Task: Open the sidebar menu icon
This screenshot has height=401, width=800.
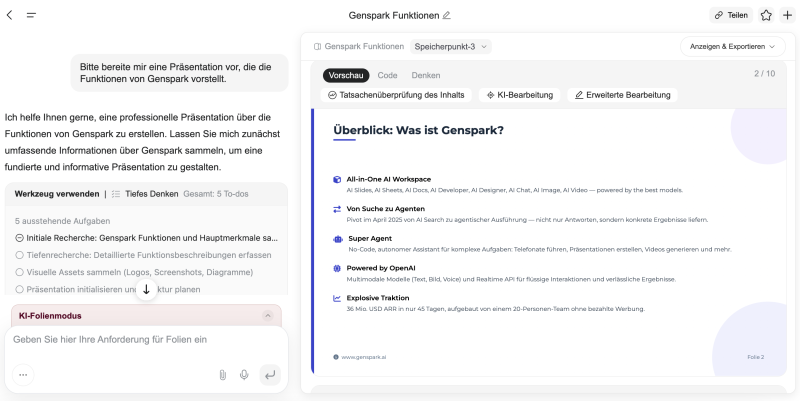Action: coord(31,15)
